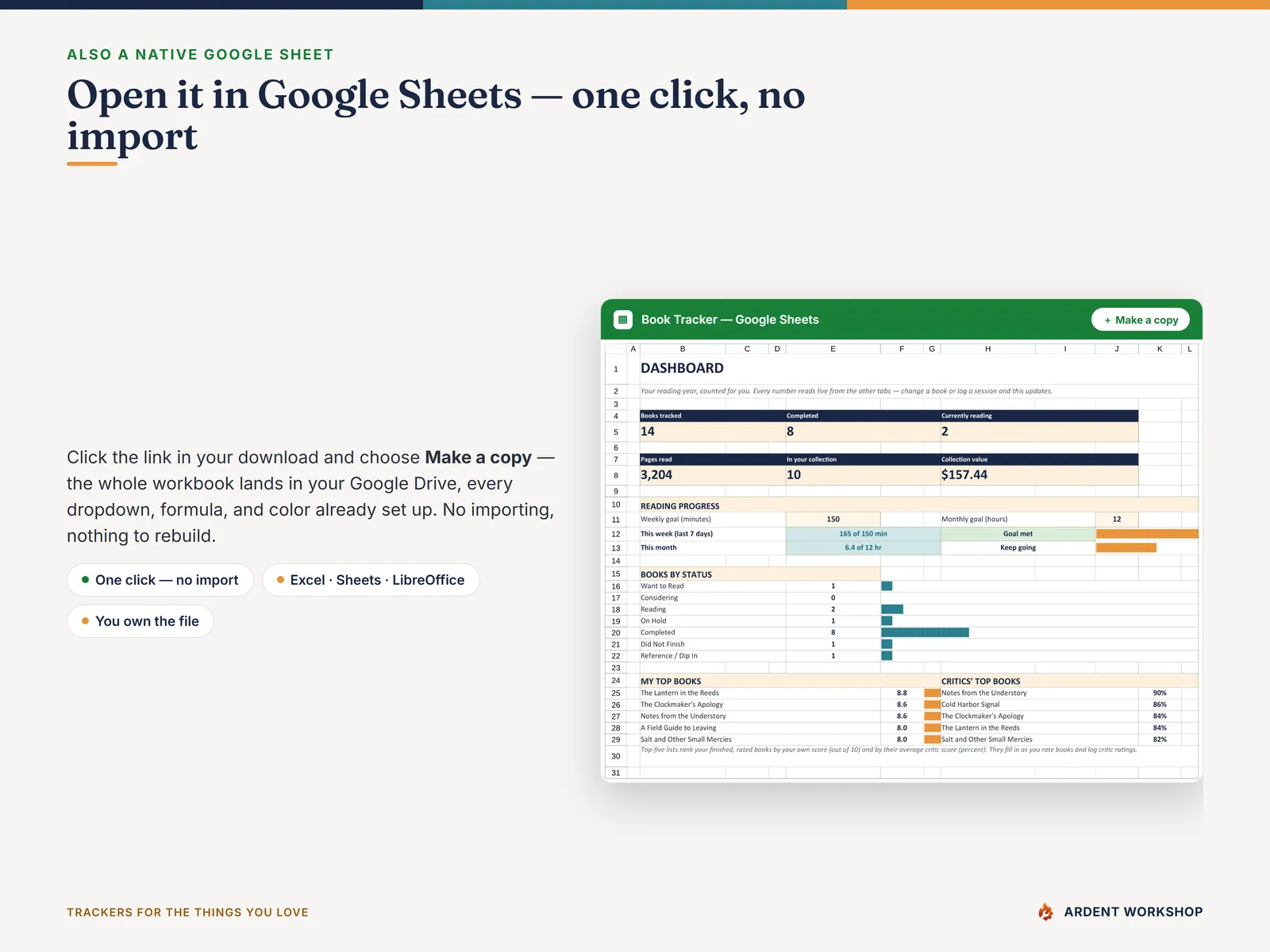Screen dimensions: 1270x952
Task: Click the 'READING PROGRESS' section heading
Action: [x=680, y=506]
